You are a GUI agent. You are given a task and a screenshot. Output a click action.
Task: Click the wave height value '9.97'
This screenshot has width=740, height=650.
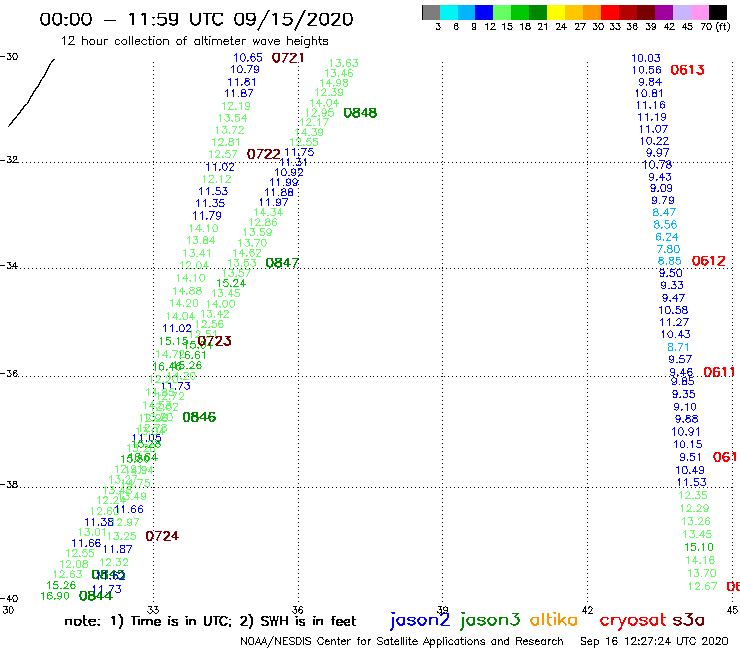(658, 153)
